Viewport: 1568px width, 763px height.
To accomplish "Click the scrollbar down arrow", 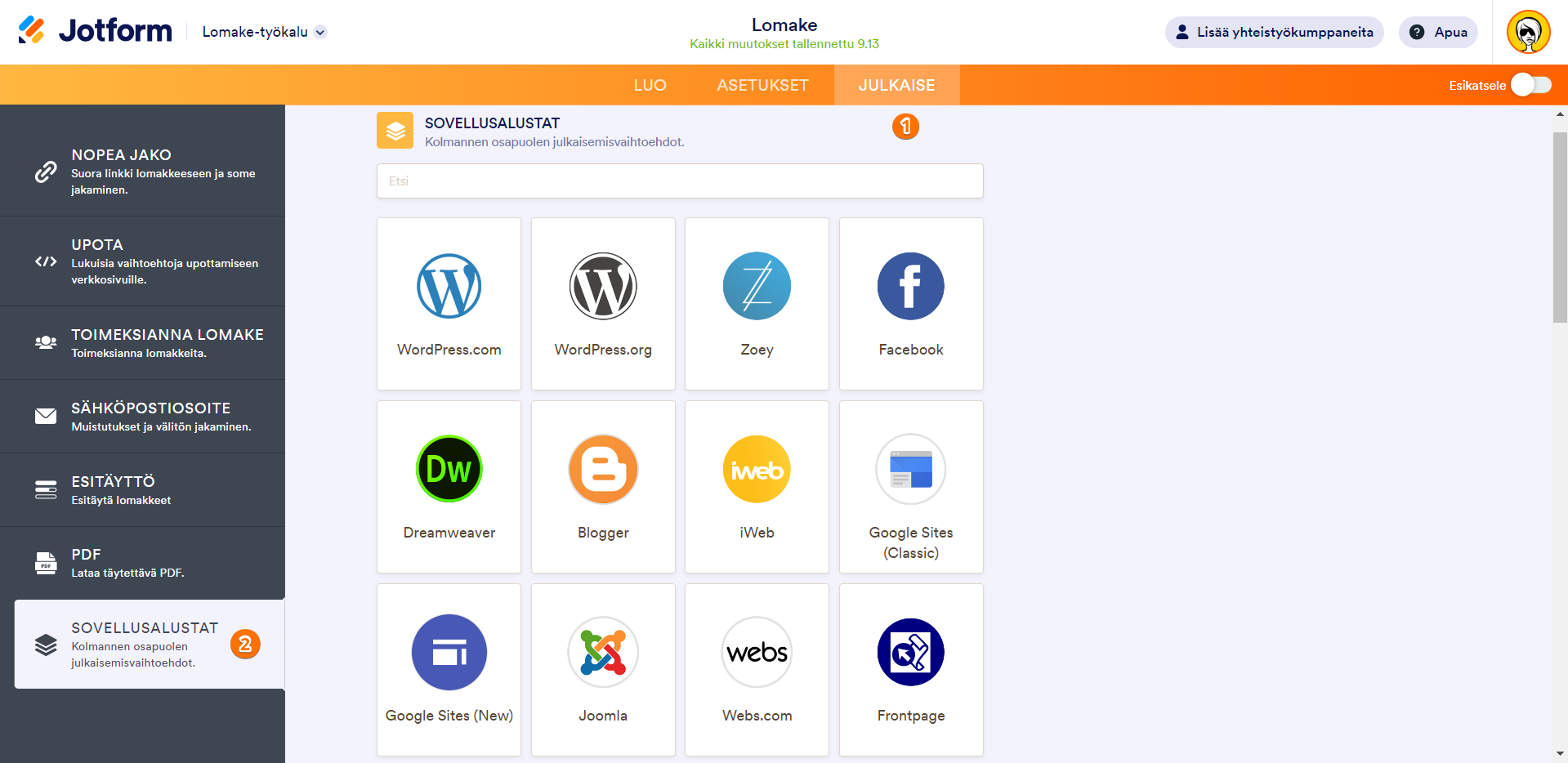I will pos(1560,754).
